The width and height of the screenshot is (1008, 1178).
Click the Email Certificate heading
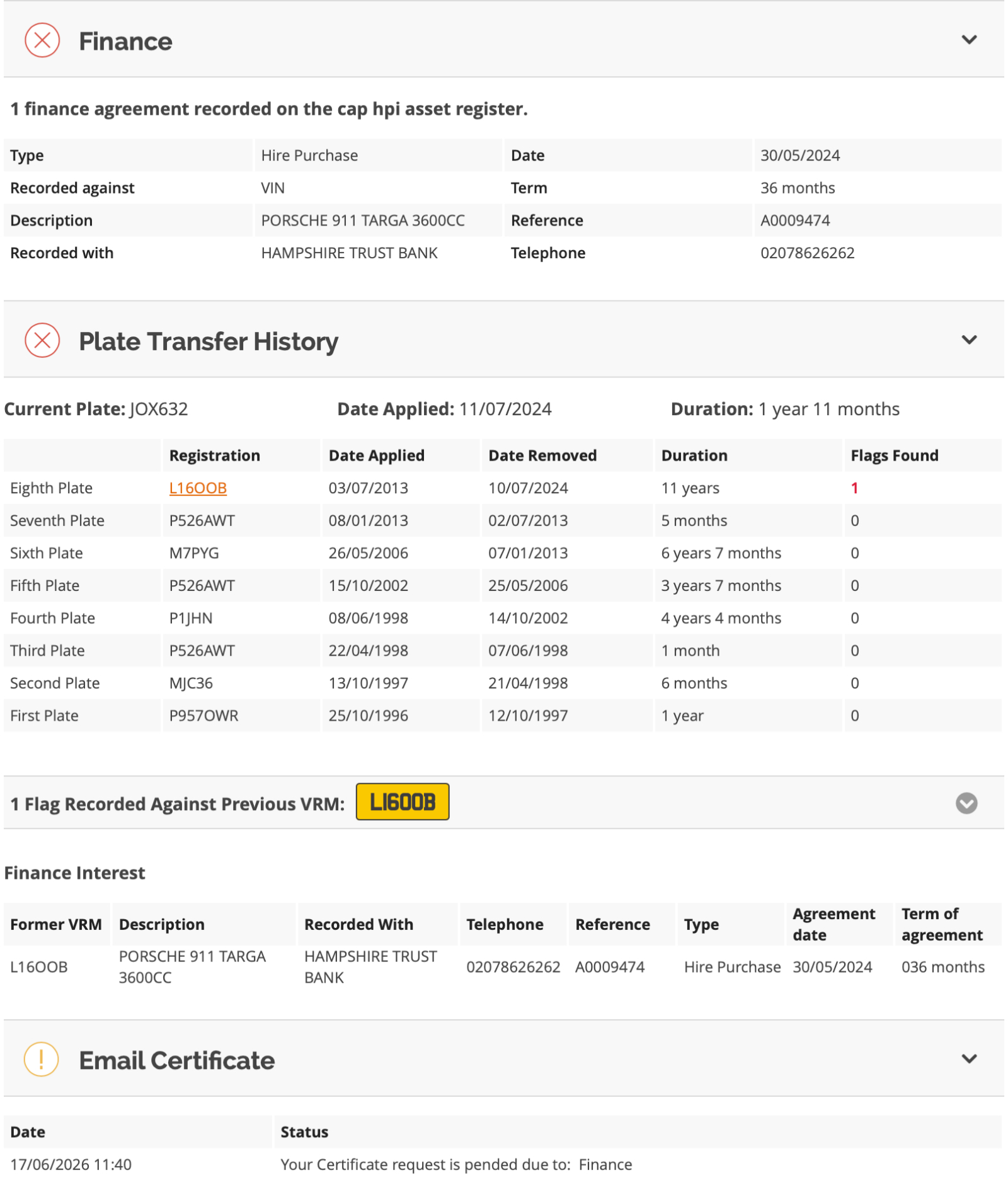[177, 1060]
